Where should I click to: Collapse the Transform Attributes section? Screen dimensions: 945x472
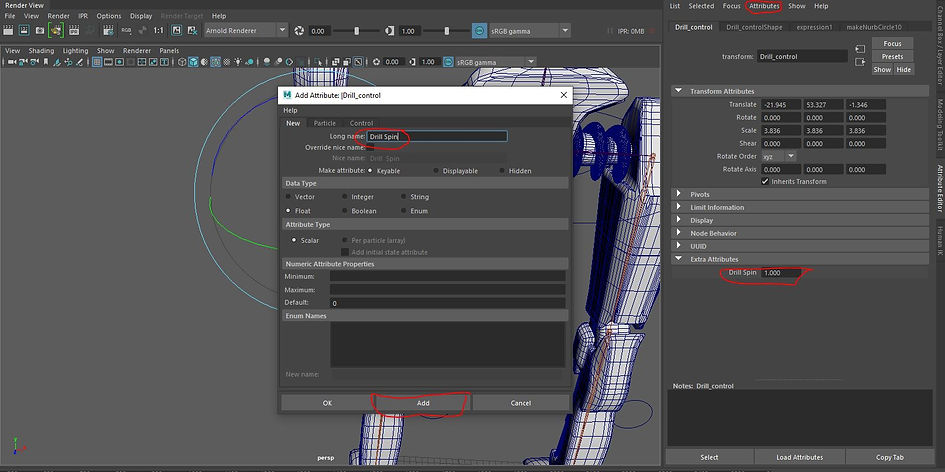(679, 91)
